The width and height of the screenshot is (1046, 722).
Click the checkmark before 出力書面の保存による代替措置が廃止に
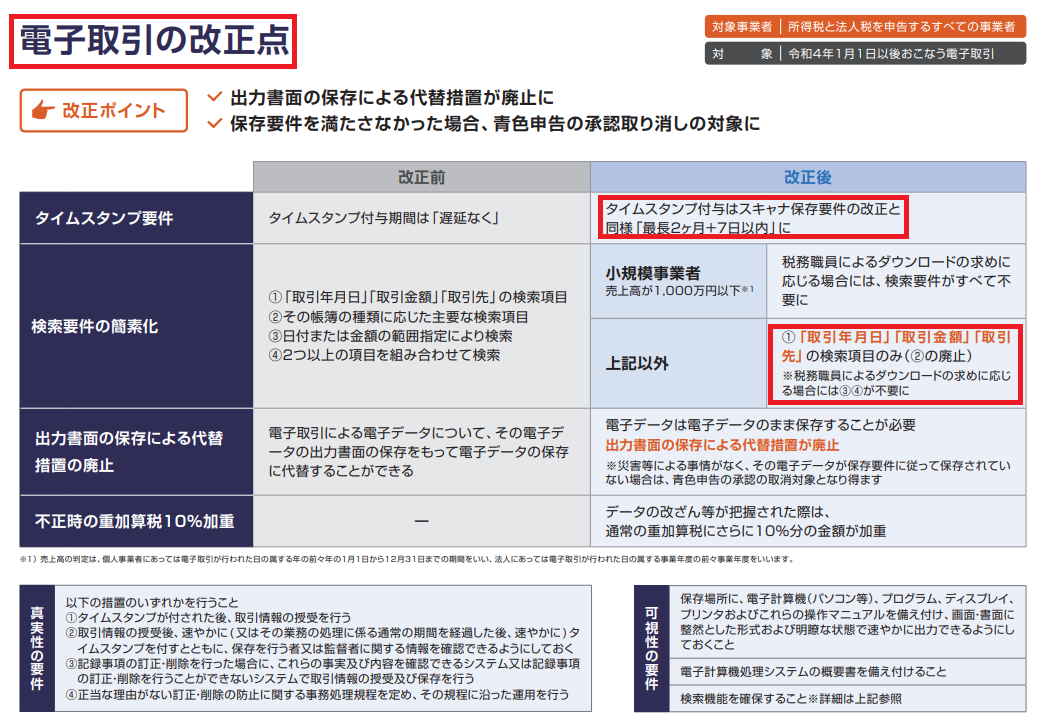click(x=213, y=97)
